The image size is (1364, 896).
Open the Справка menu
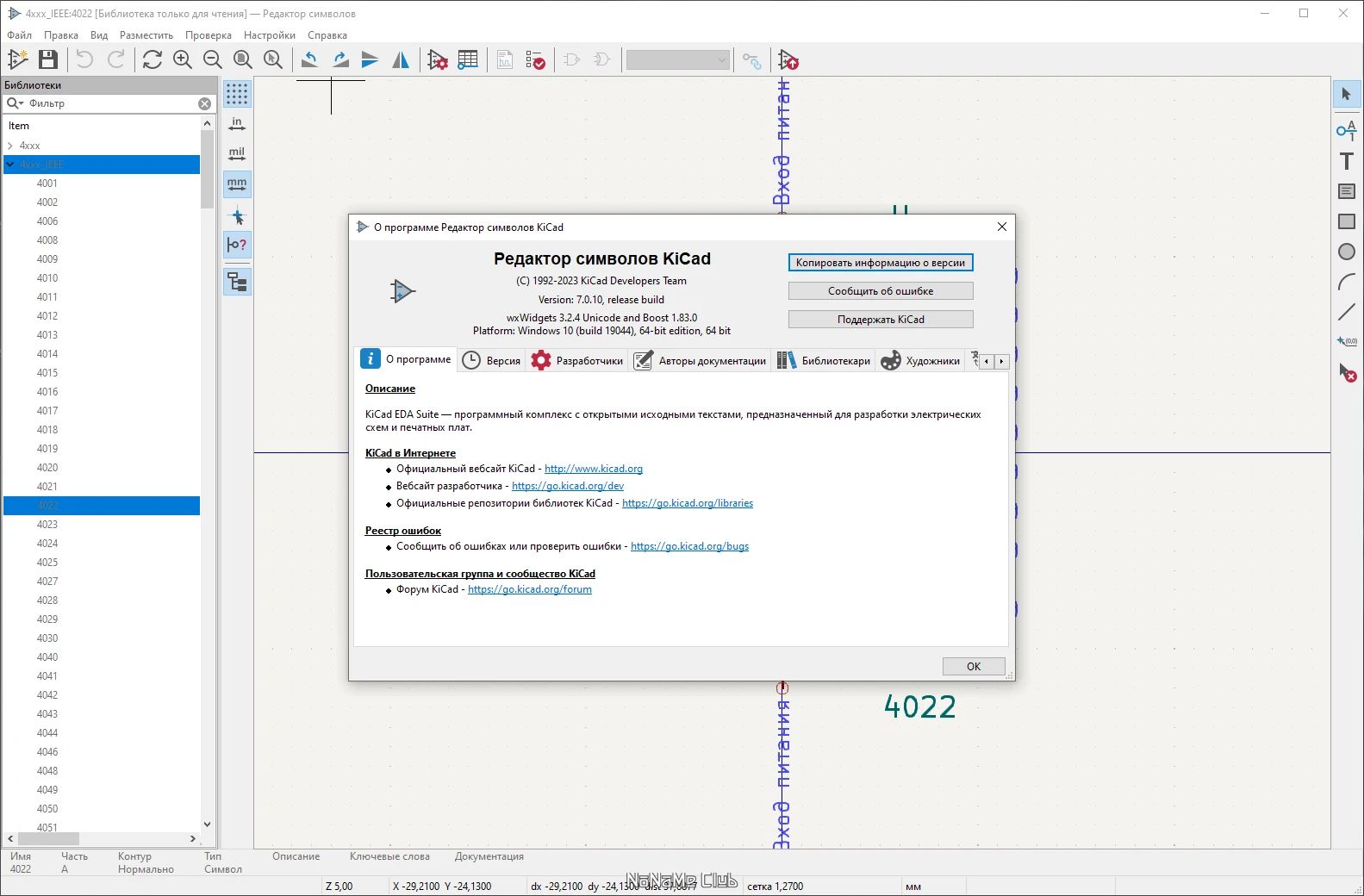(x=327, y=35)
